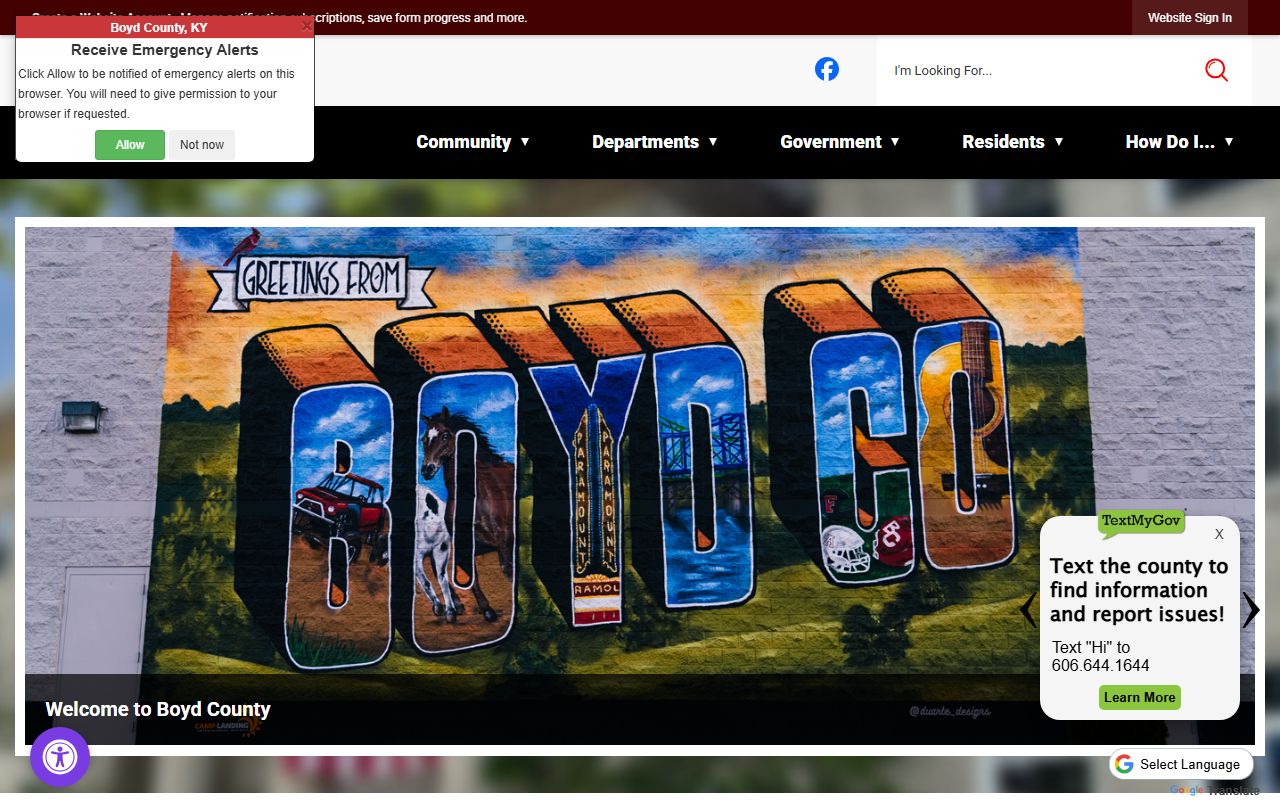This screenshot has height=800, width=1280.
Task: Allow emergency alert notifications
Action: point(130,145)
